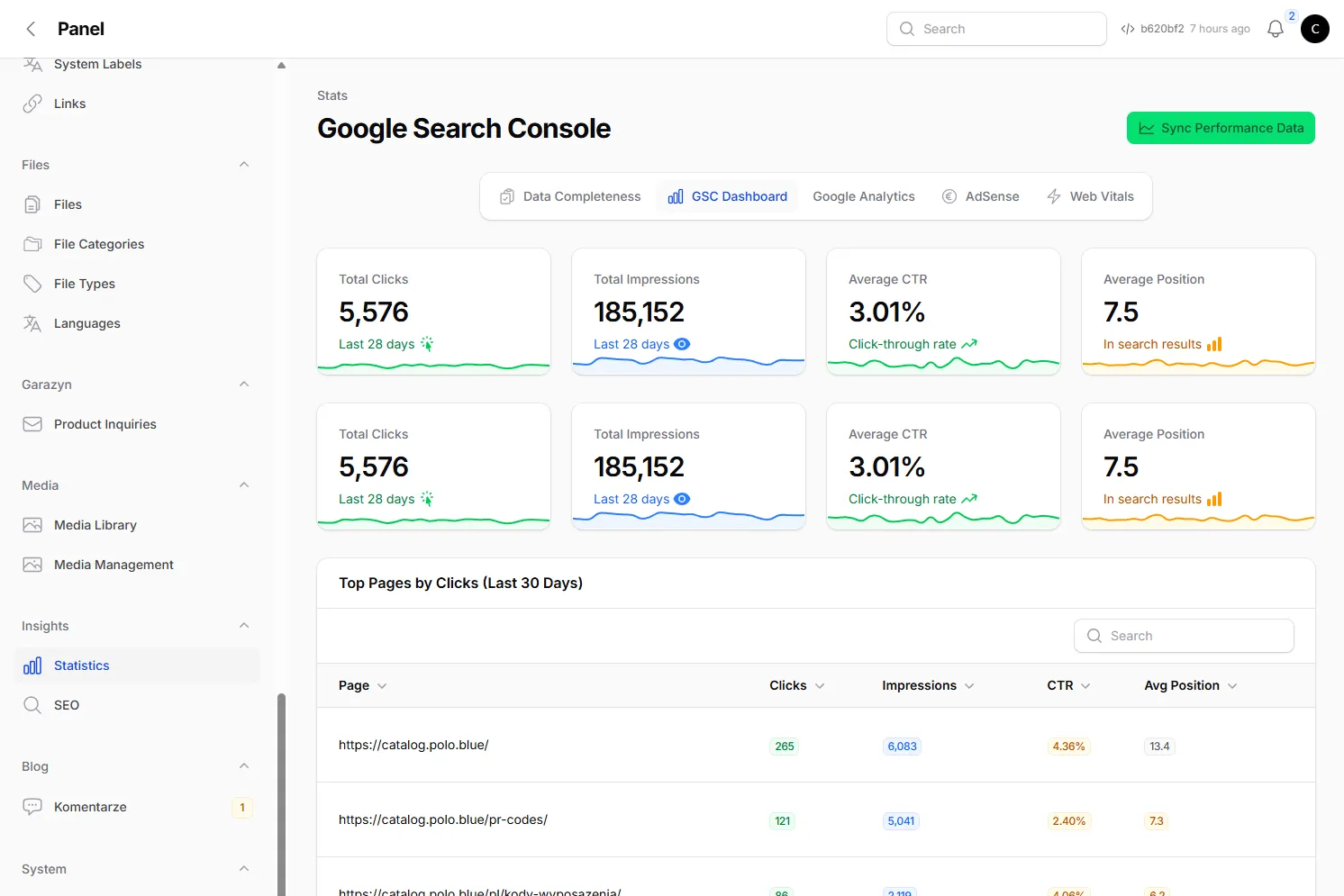Screen dimensions: 1344x896
Task: Click the 6,083 impressions badge
Action: point(902,746)
